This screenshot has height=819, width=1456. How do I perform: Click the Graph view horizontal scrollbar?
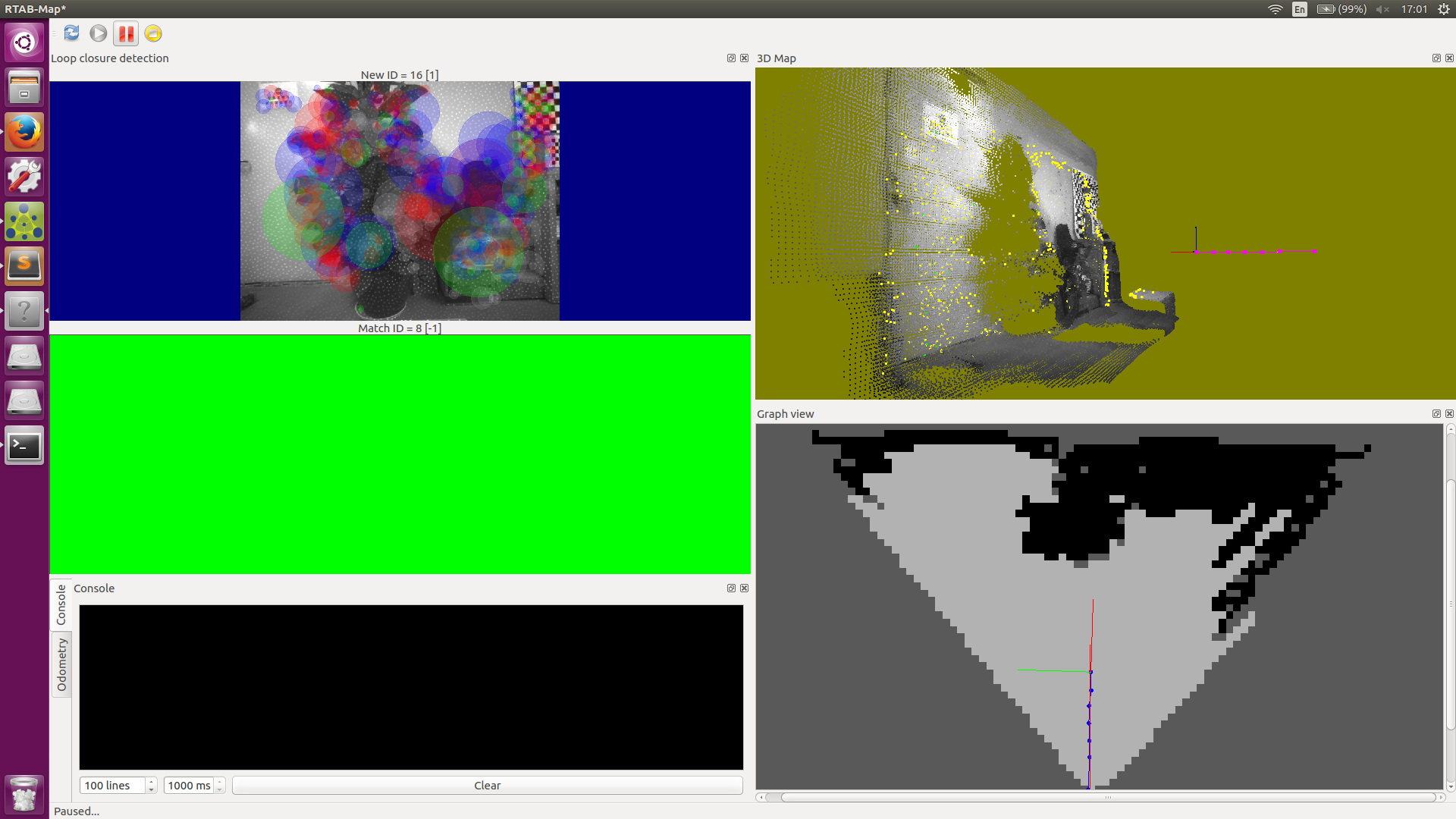click(1107, 797)
